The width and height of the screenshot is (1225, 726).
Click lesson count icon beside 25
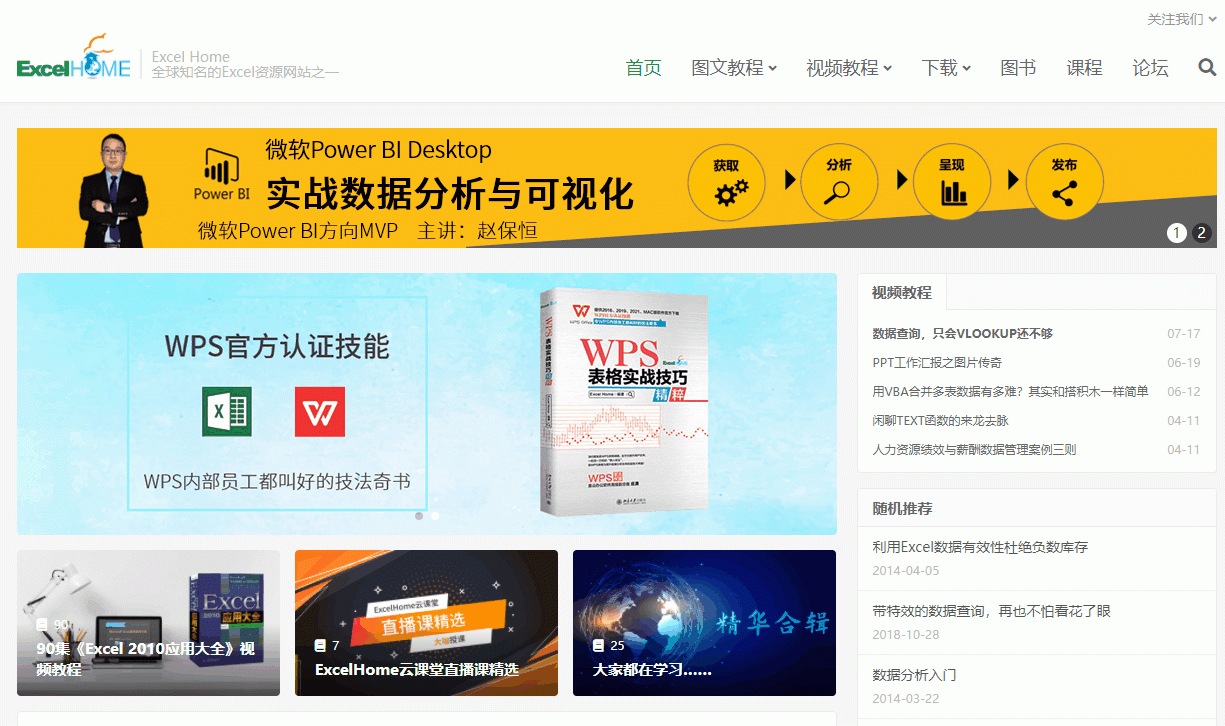[x=598, y=645]
